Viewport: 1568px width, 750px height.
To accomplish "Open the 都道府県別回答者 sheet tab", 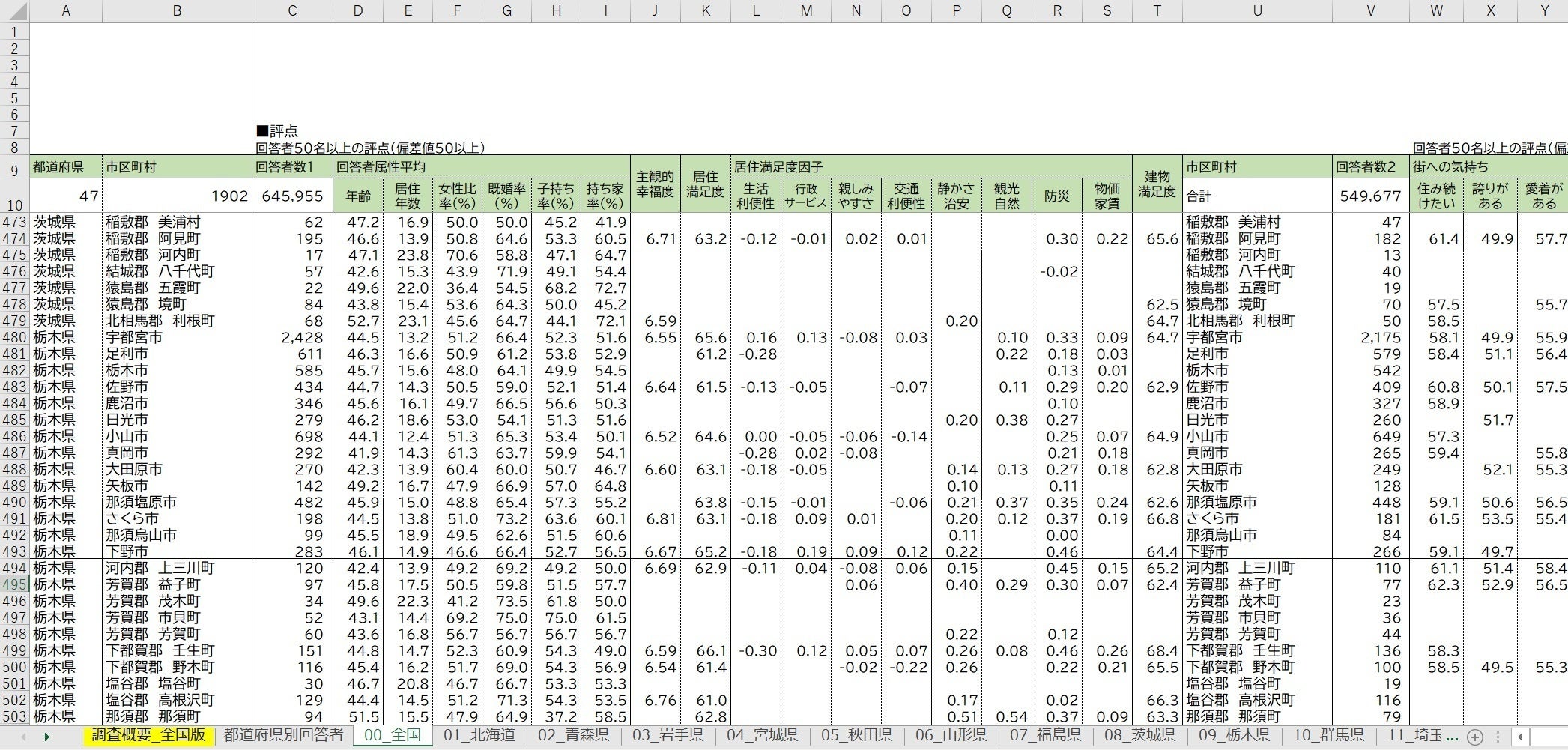I will click(x=283, y=735).
